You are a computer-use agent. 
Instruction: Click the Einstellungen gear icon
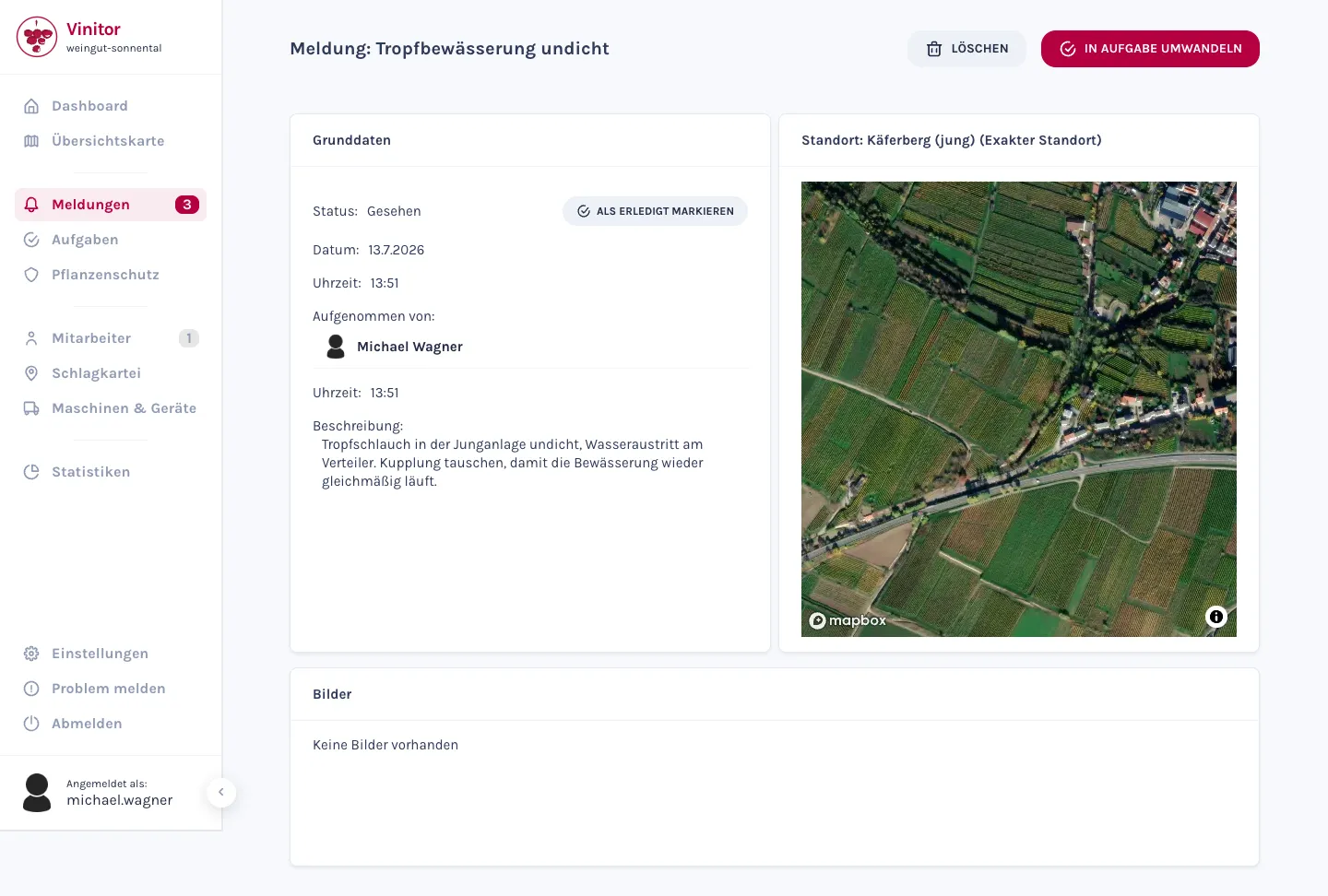click(x=31, y=654)
